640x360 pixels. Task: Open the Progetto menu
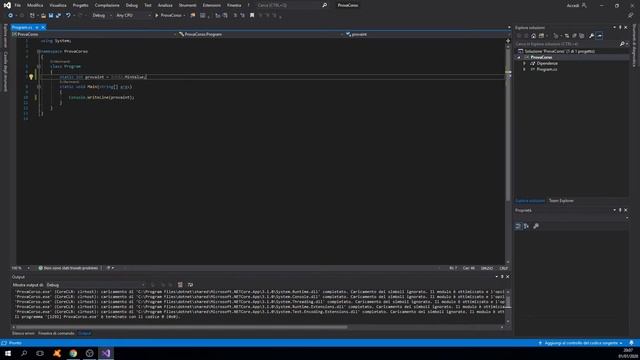(80, 5)
